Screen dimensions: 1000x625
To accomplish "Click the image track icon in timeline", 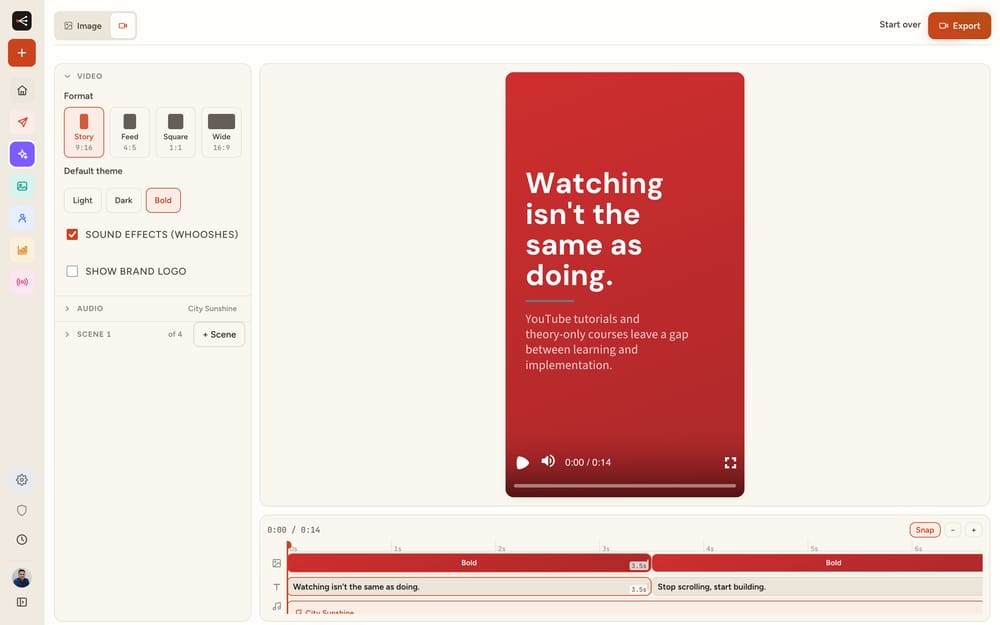I will (276, 563).
